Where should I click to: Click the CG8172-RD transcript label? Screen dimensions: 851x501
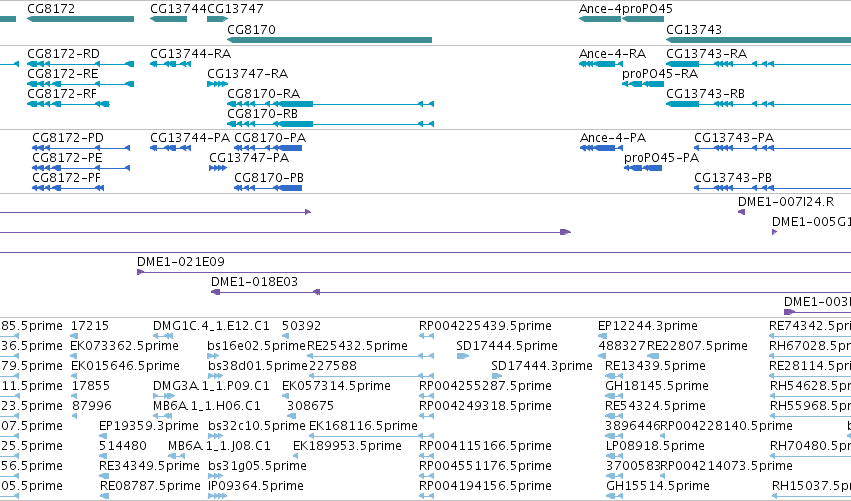[x=63, y=54]
